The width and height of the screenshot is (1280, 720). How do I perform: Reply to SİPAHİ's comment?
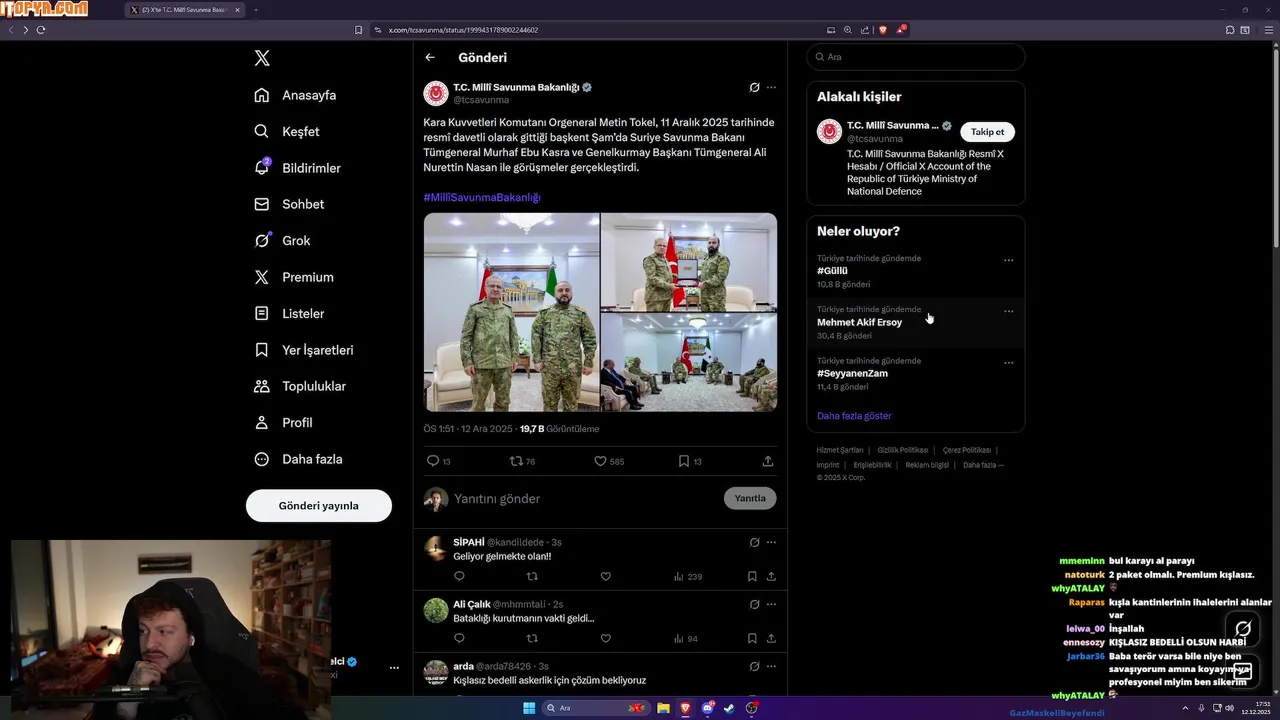[x=459, y=576]
